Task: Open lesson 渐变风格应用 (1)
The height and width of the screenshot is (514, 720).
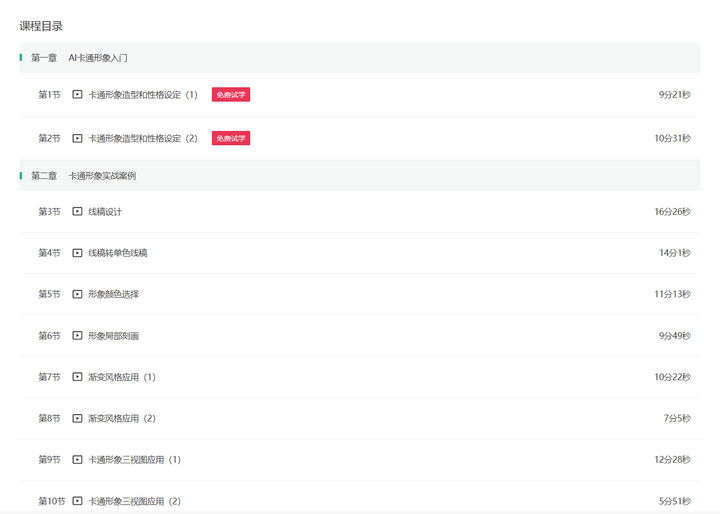Action: click(x=122, y=377)
